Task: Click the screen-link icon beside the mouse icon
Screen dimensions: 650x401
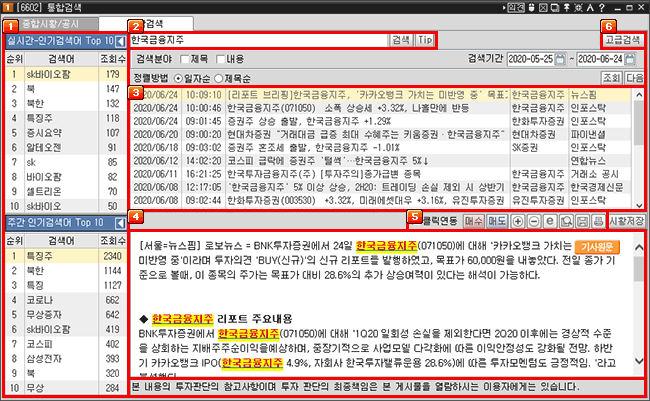Action: (x=516, y=7)
